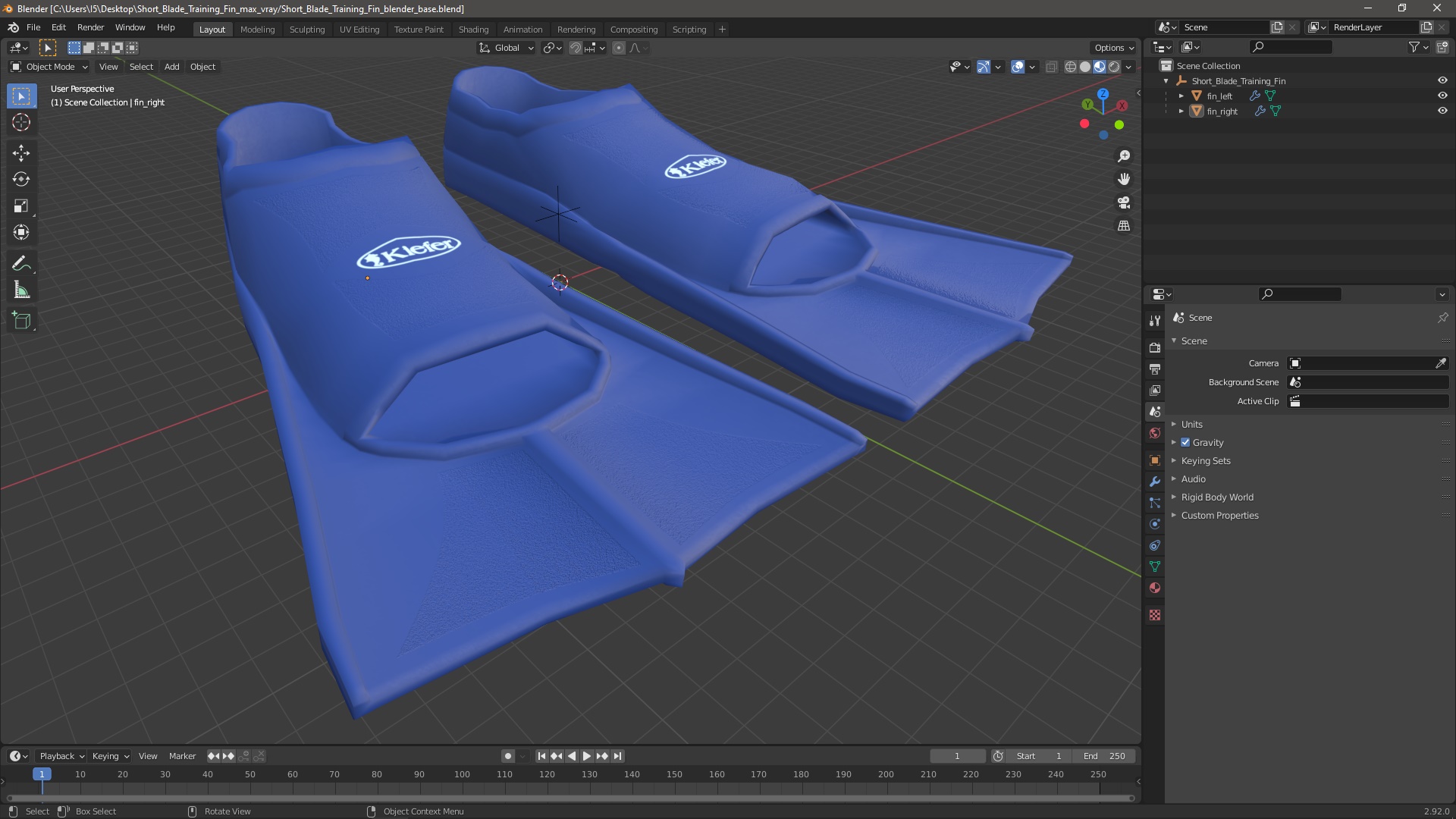The height and width of the screenshot is (819, 1456).
Task: Click the current frame number field
Action: point(957,756)
